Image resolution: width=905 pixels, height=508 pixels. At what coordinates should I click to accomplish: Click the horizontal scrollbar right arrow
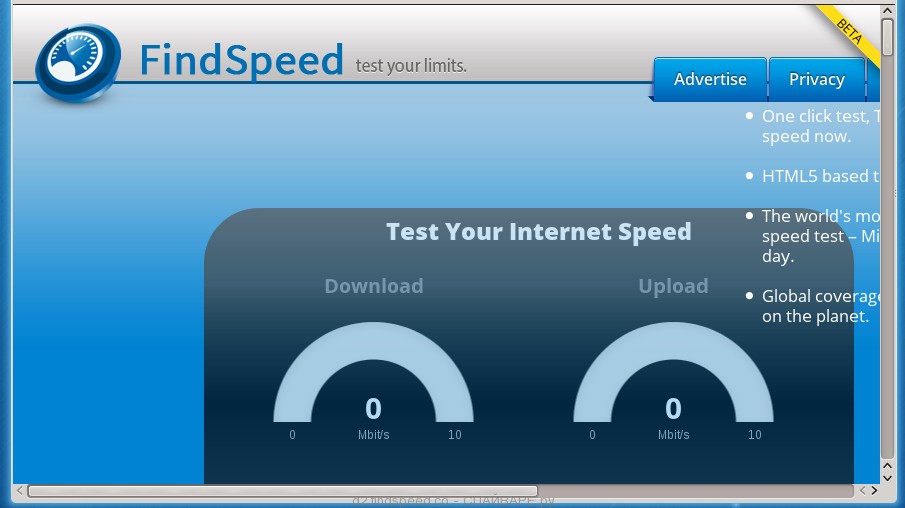[x=874, y=491]
